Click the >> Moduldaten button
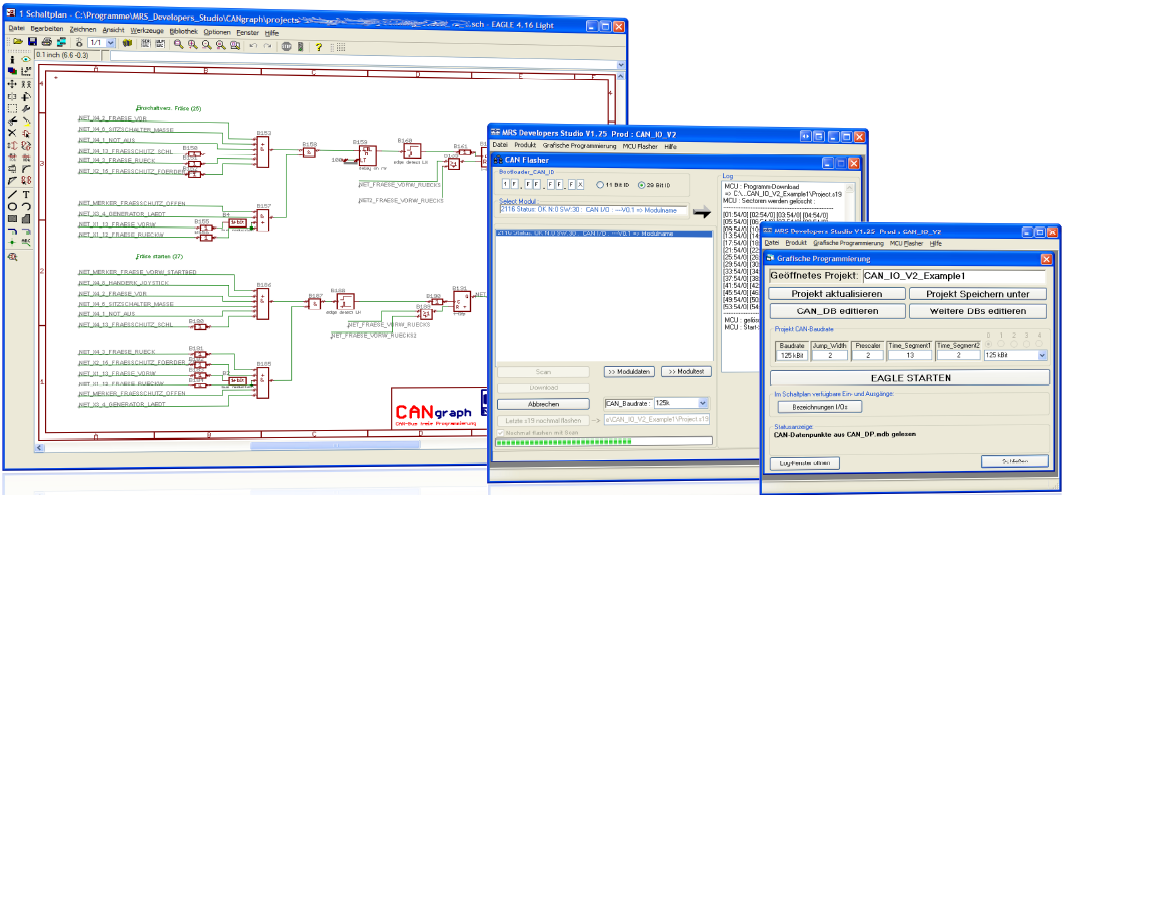 (629, 372)
